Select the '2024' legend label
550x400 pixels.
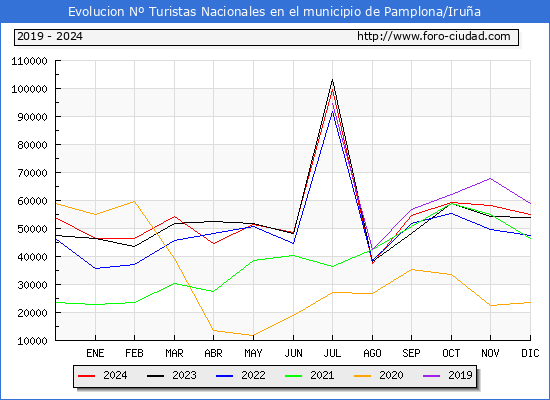click(x=115, y=375)
